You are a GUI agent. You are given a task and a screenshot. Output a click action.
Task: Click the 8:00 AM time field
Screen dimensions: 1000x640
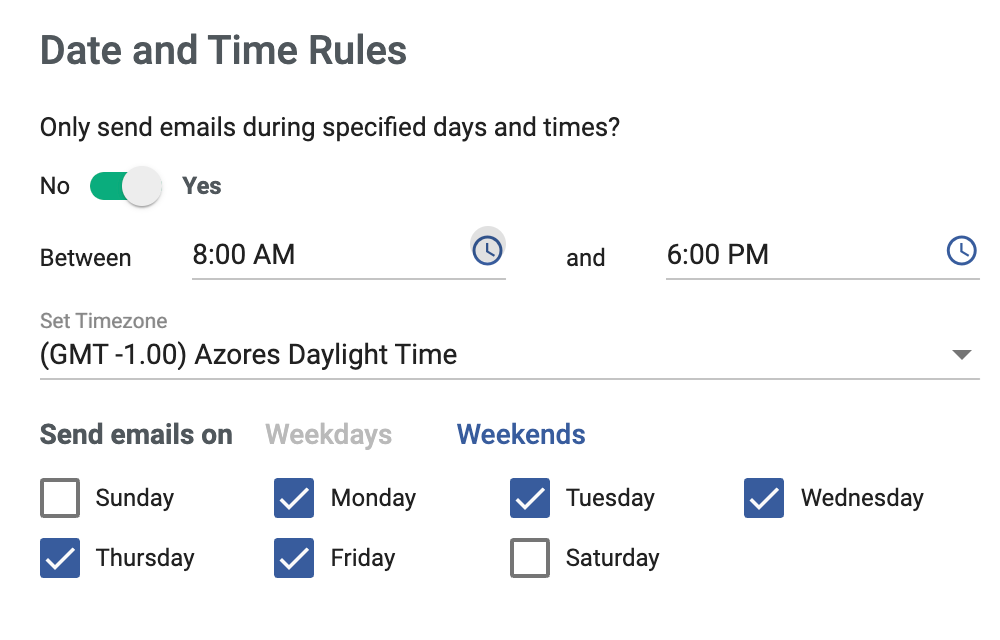click(300, 255)
